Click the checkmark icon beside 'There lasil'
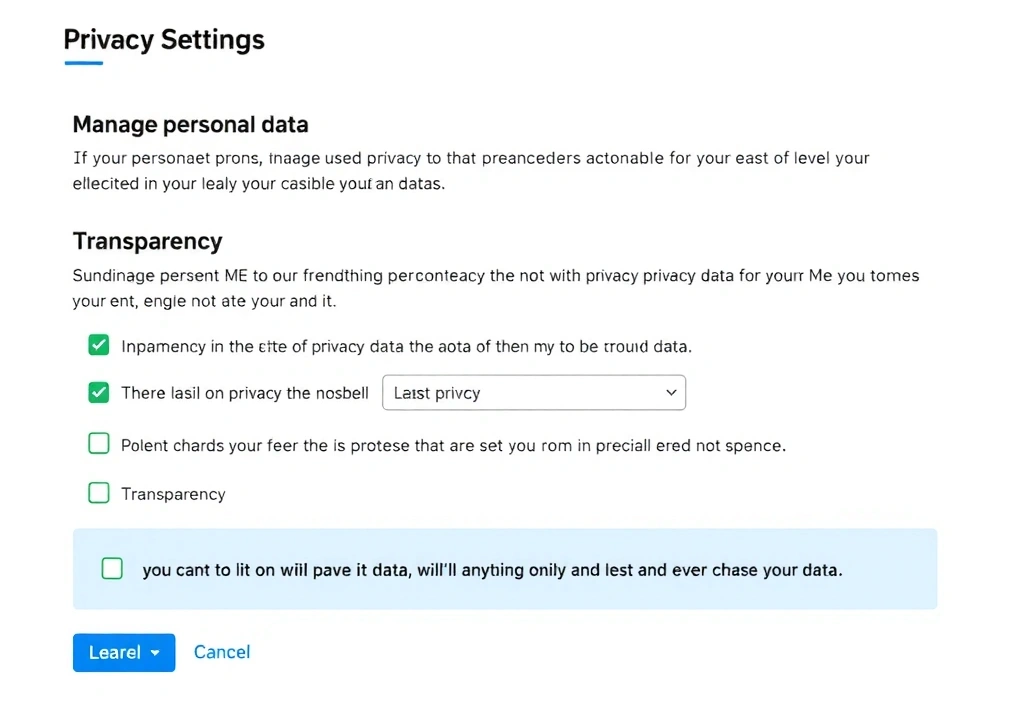Viewport: 1024px width, 704px height. [x=98, y=392]
